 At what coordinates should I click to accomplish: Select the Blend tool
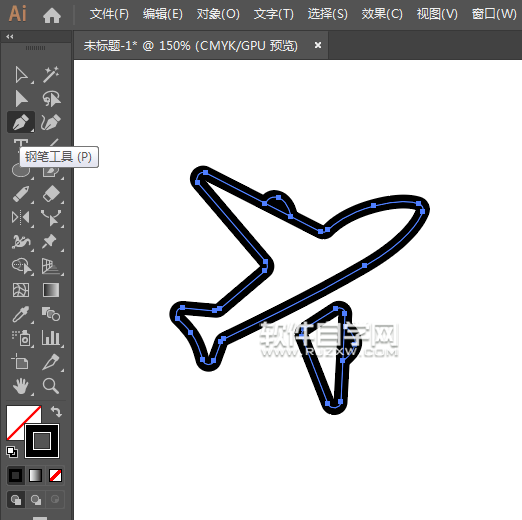pos(51,314)
